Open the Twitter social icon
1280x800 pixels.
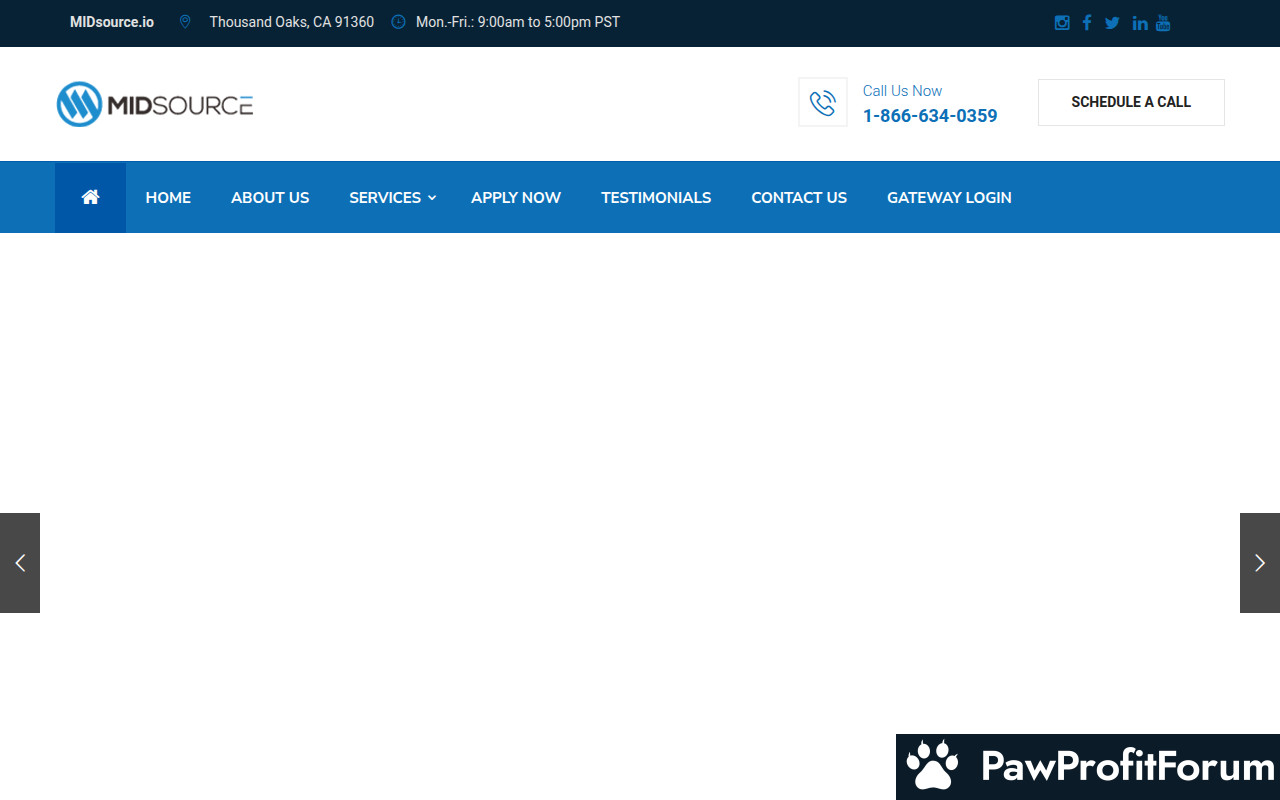(x=1112, y=23)
